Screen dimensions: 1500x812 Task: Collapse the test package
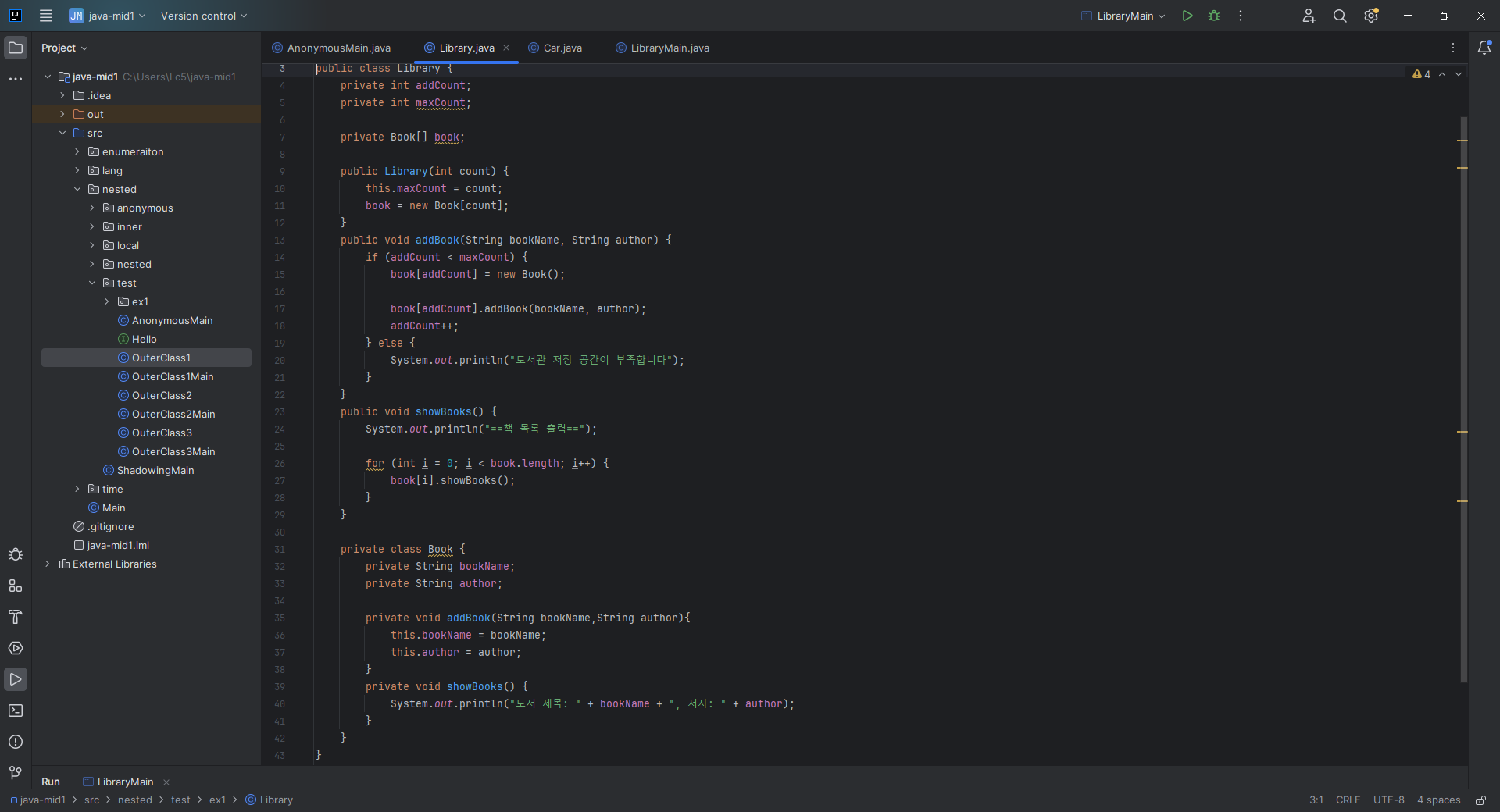(92, 283)
